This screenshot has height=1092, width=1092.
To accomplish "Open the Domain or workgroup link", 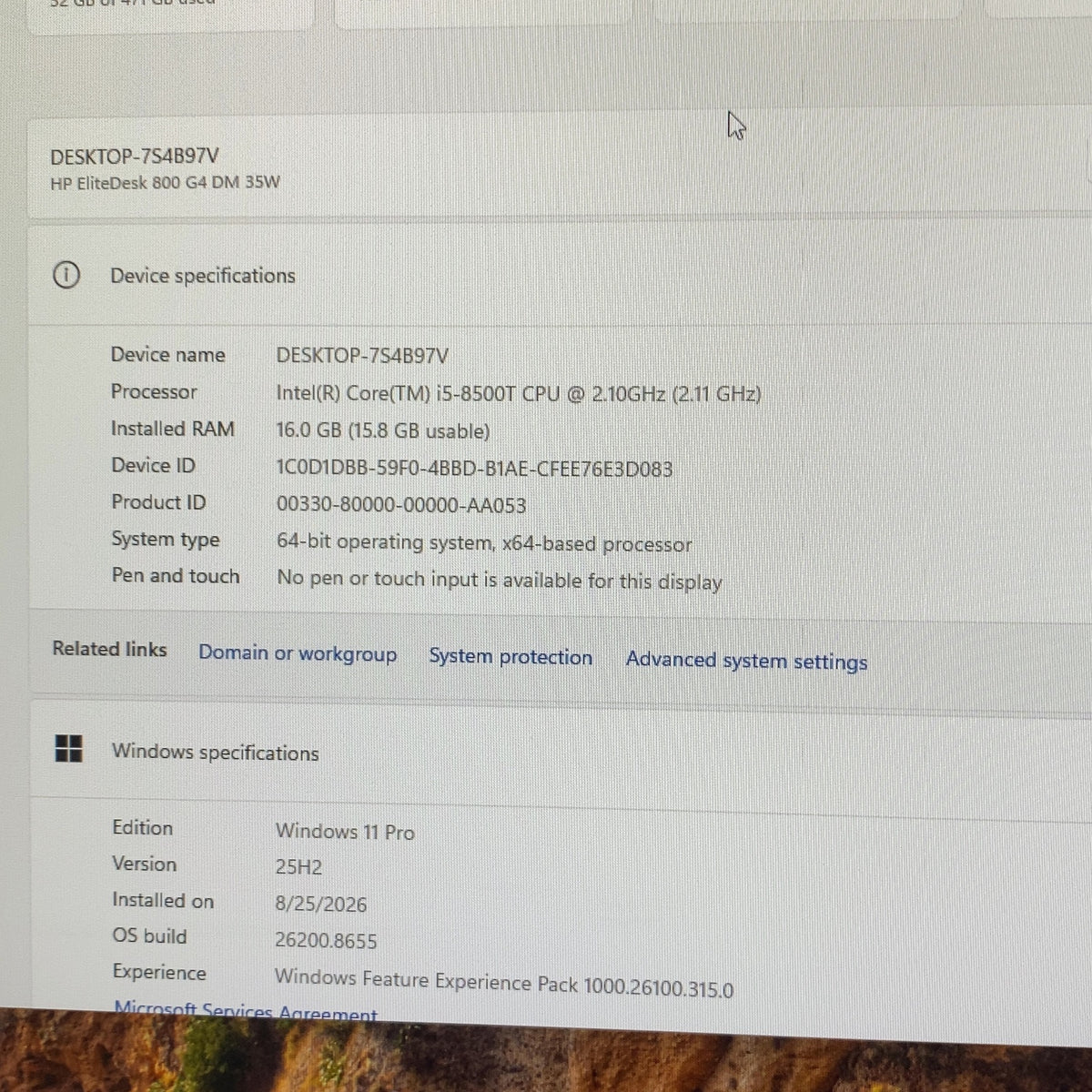I will point(298,653).
